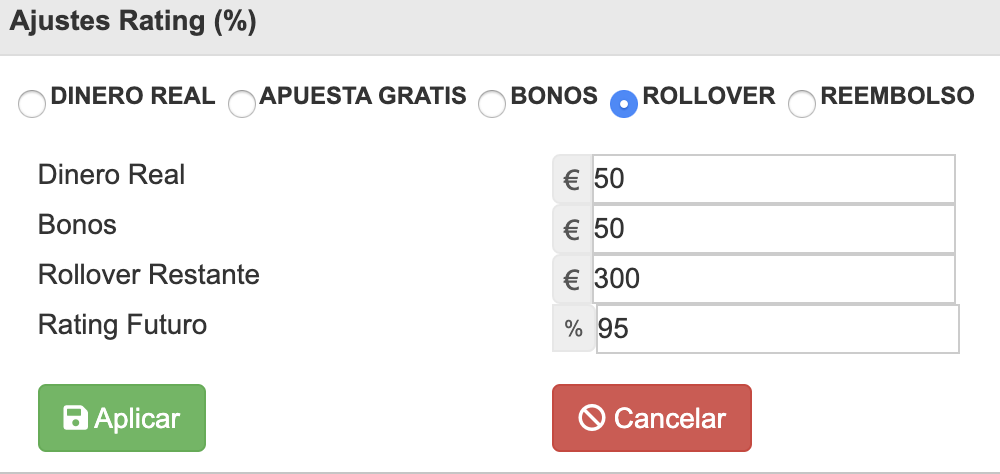Click the euro symbol beside Dinero Real field

tap(571, 179)
